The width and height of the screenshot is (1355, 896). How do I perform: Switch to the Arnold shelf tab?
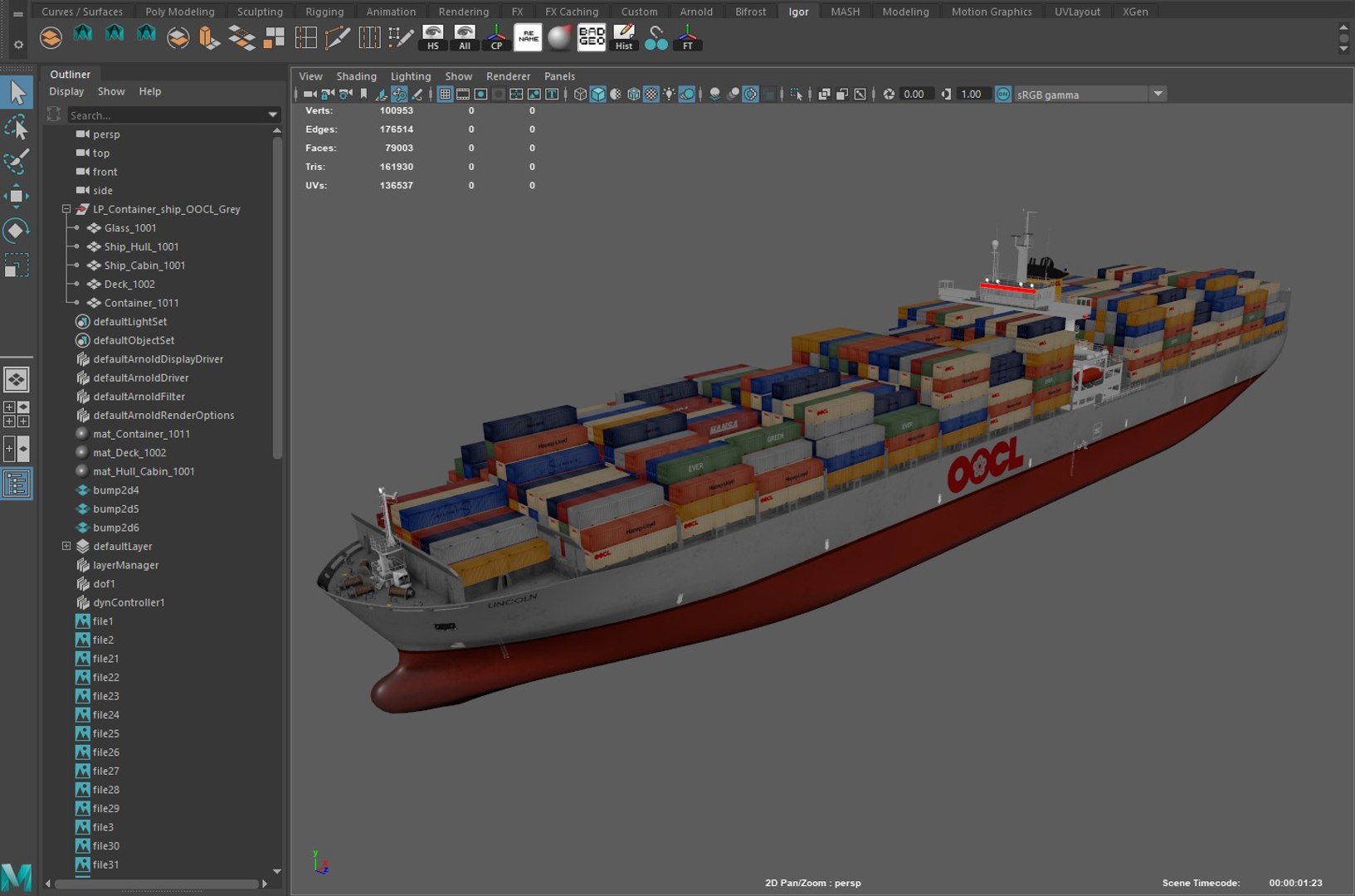point(696,12)
